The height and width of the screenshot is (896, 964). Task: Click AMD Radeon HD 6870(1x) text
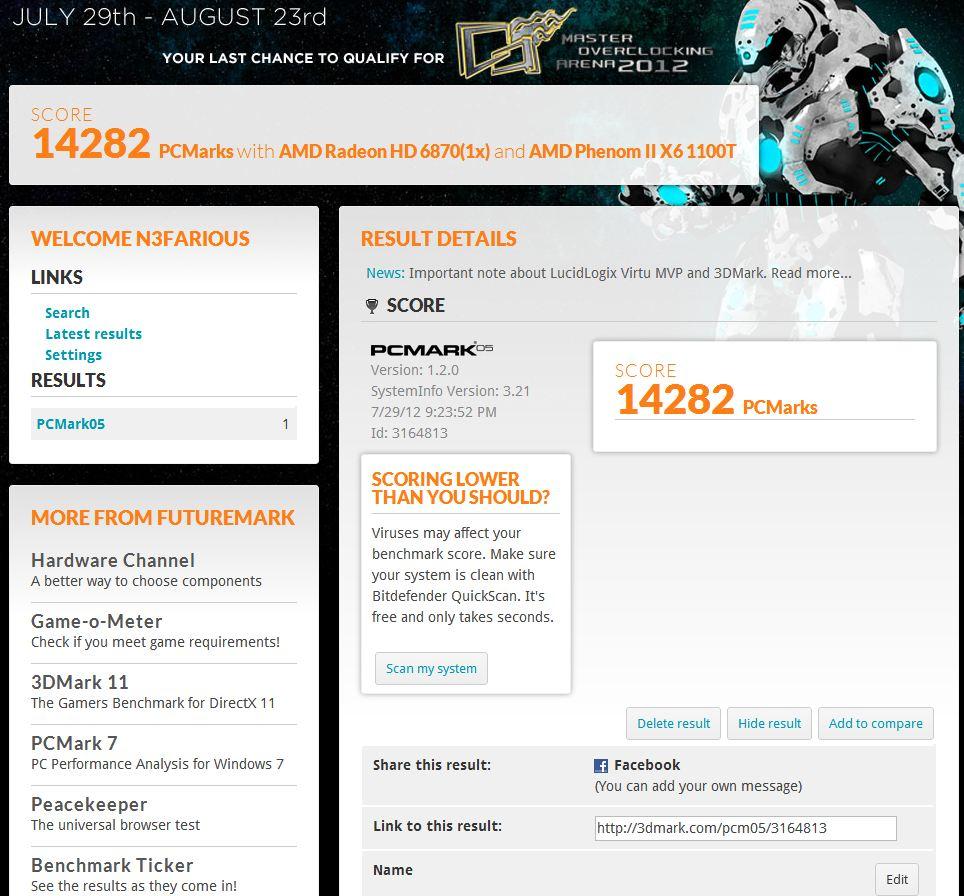384,151
